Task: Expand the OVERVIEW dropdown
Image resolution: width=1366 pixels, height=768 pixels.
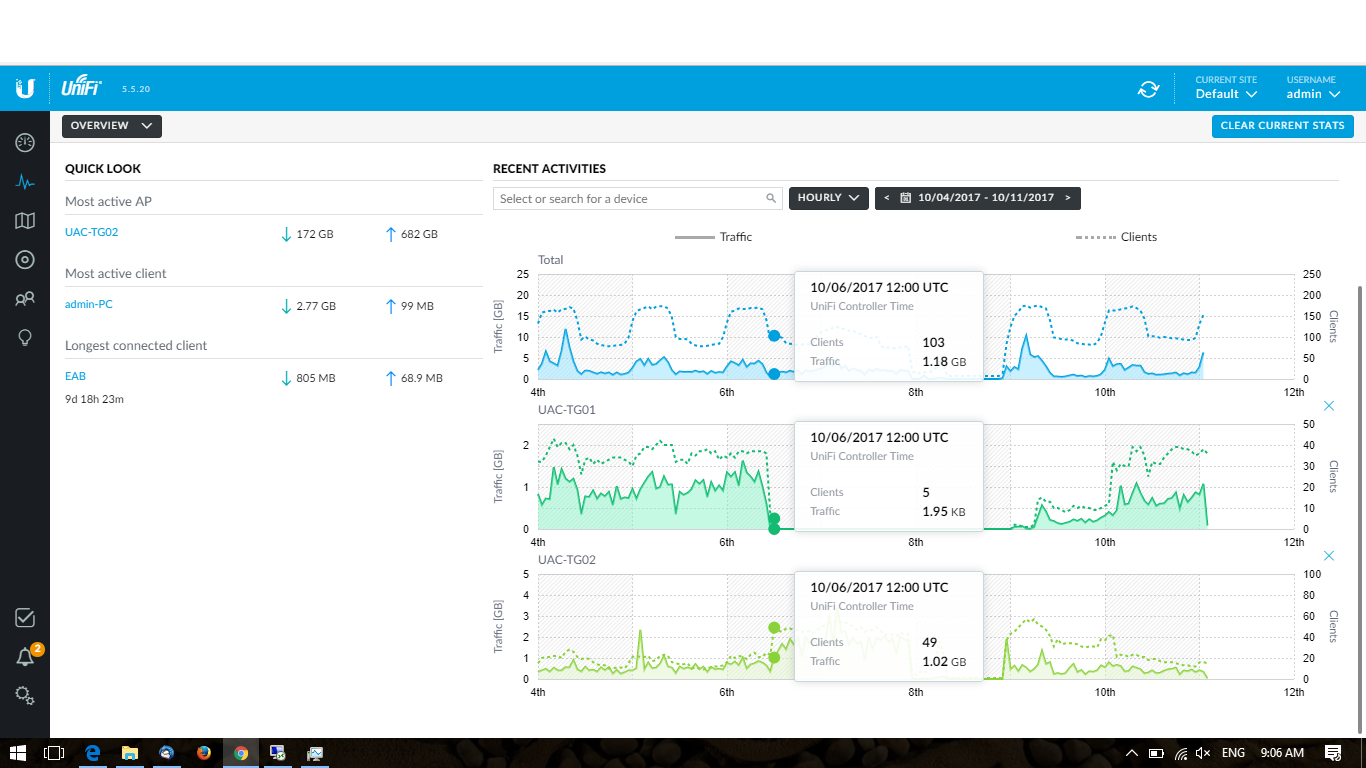Action: (112, 126)
